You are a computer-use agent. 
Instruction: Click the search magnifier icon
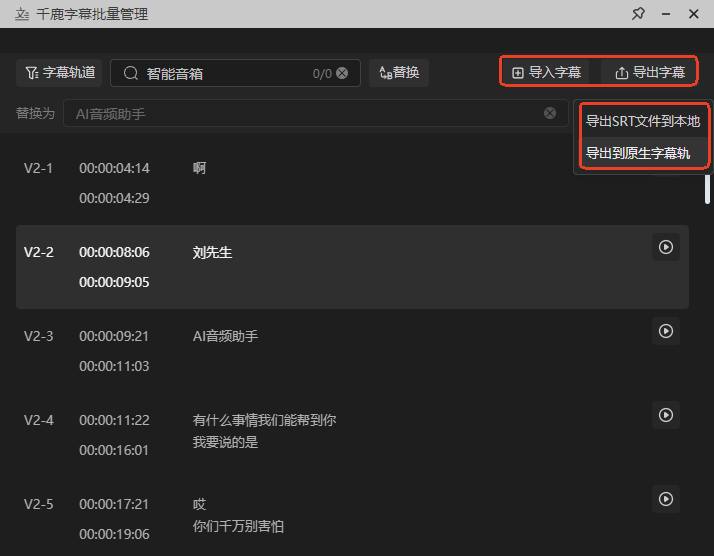[131, 73]
